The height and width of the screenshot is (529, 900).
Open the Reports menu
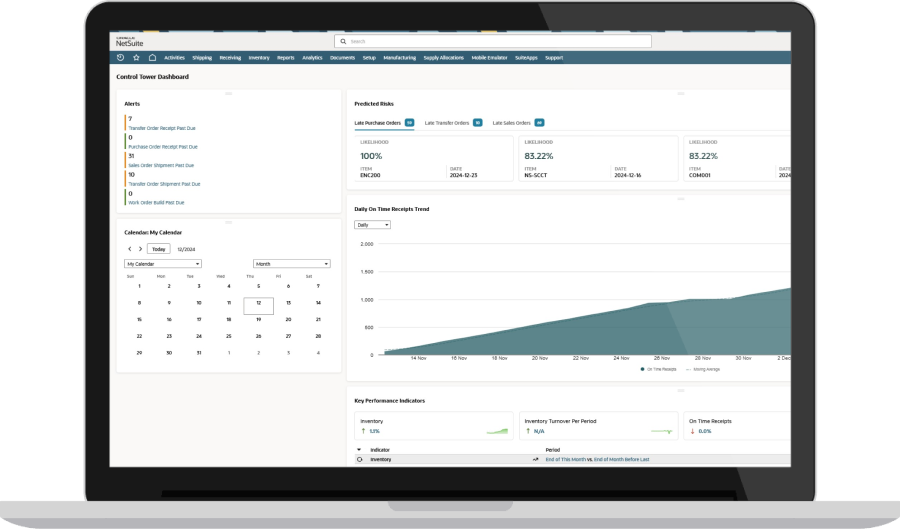coord(286,58)
